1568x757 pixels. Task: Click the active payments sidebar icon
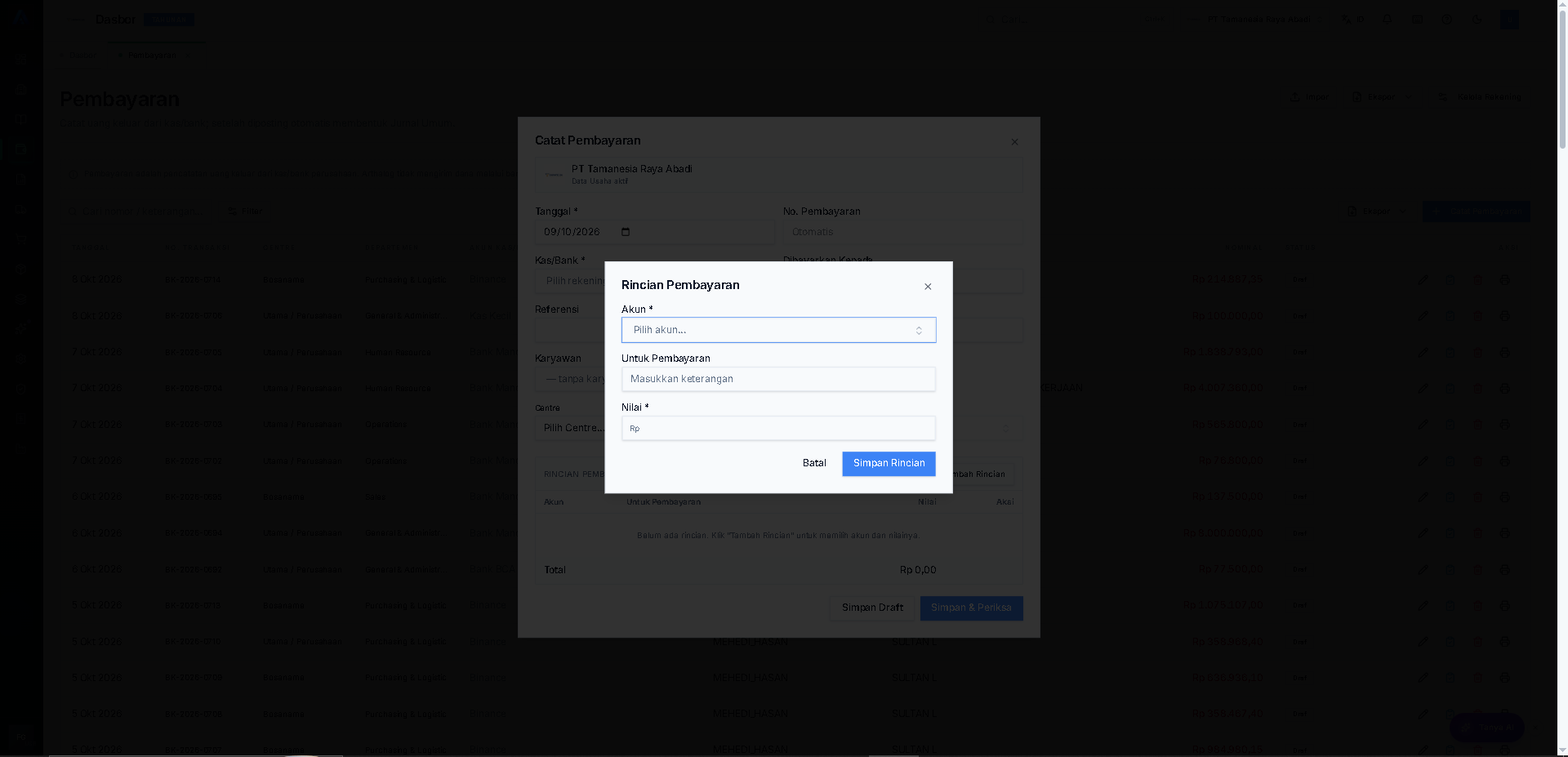click(x=21, y=149)
